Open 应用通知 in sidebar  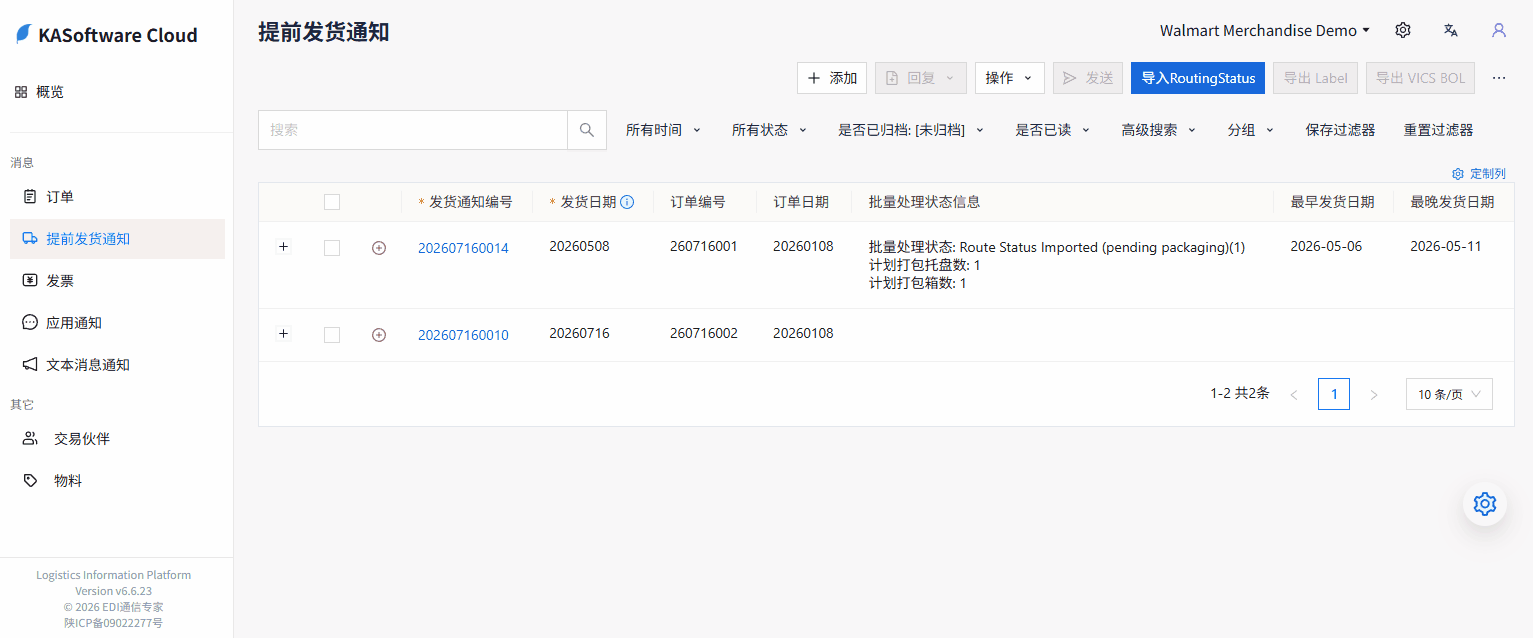(x=117, y=323)
